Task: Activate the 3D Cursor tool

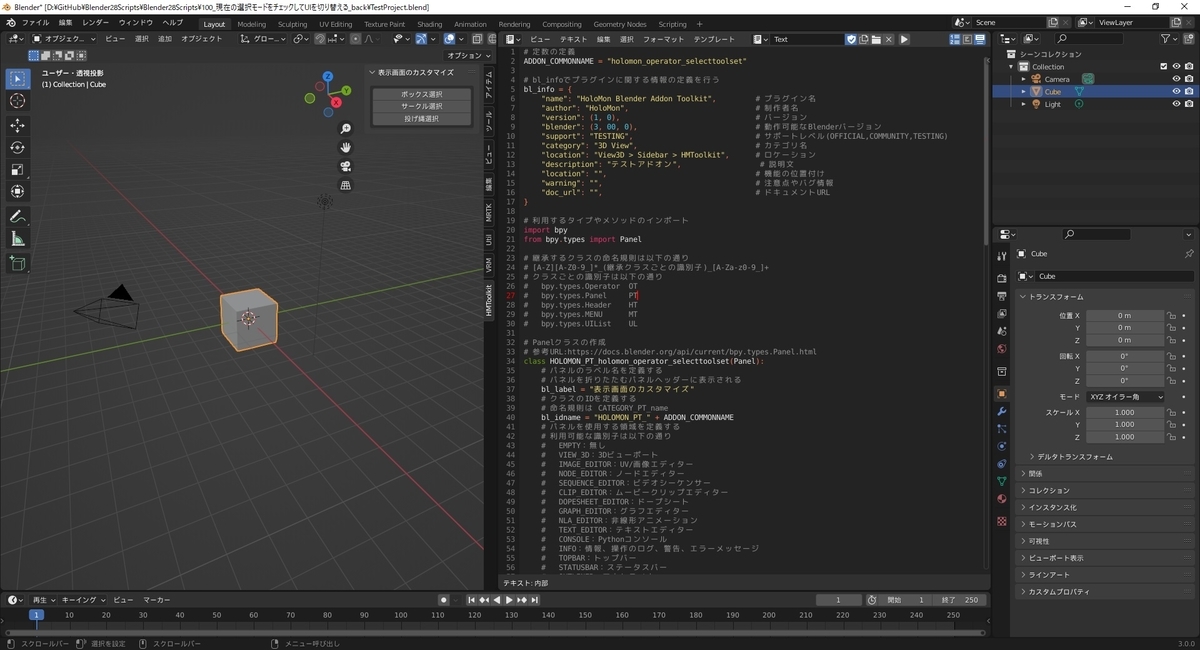Action: pyautogui.click(x=18, y=100)
